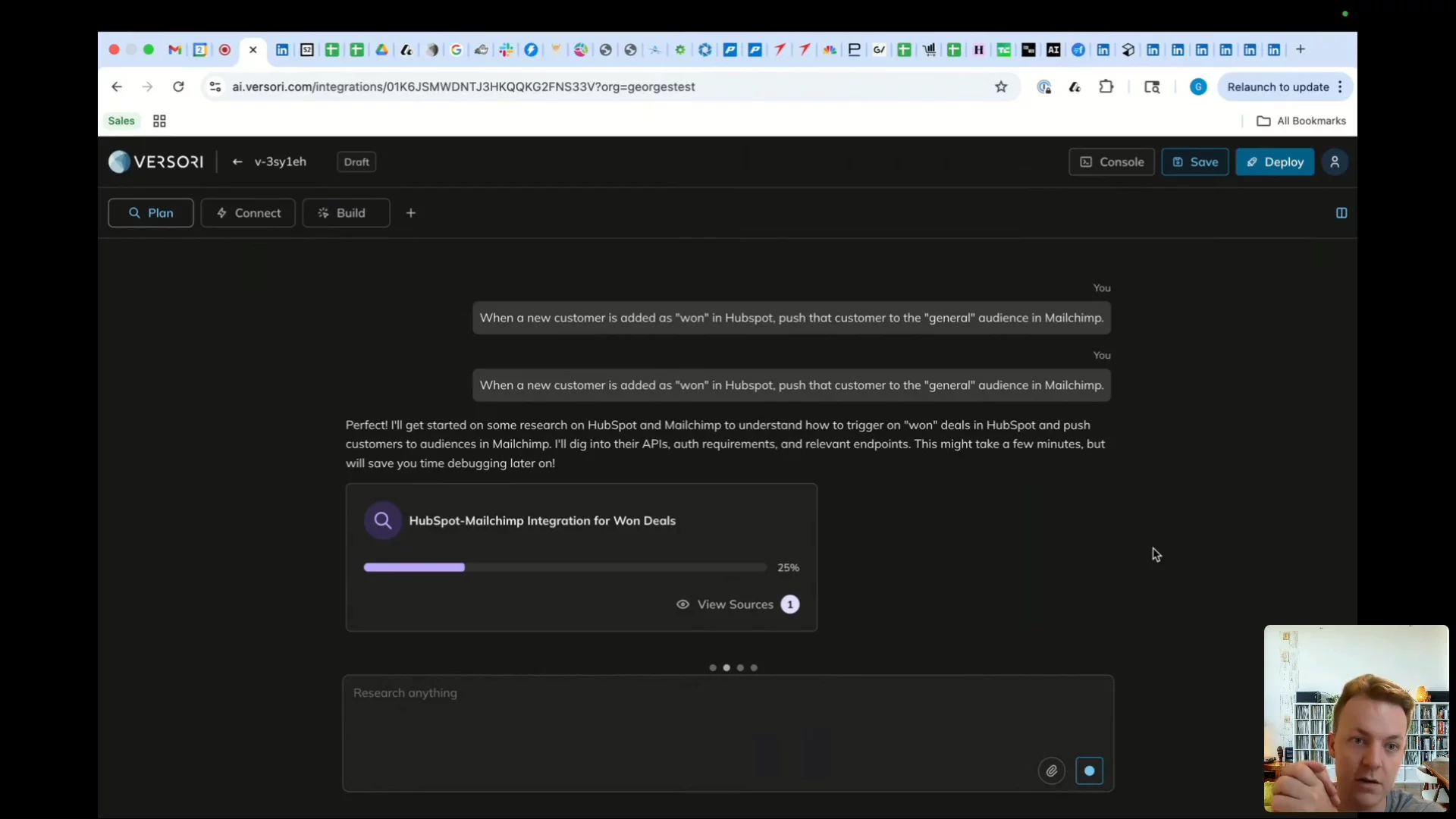Click the Draft status badge
1456x819 pixels.
coord(356,162)
